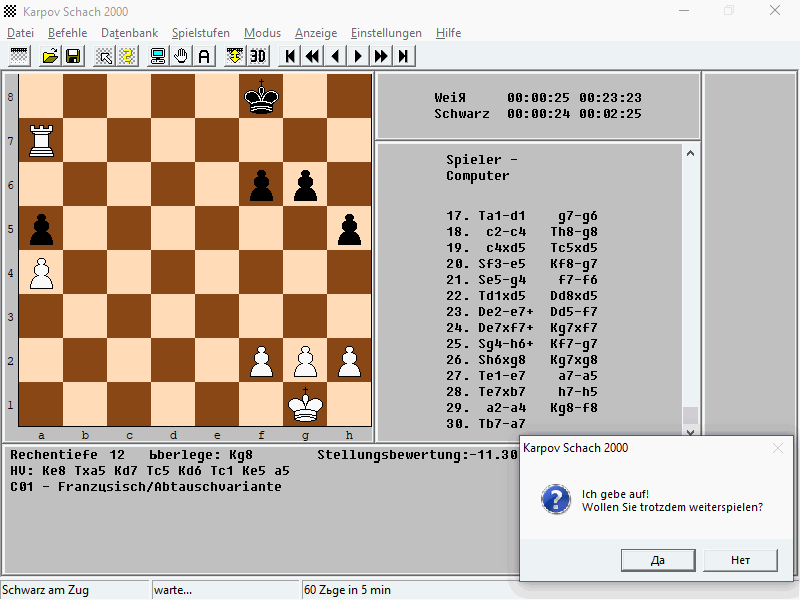
Task: Select the computer monitor toolbar icon
Action: click(x=158, y=56)
